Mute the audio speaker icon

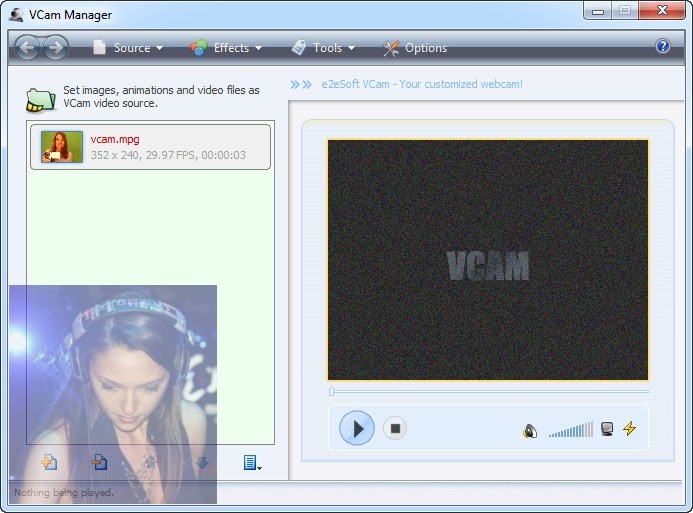pos(530,430)
